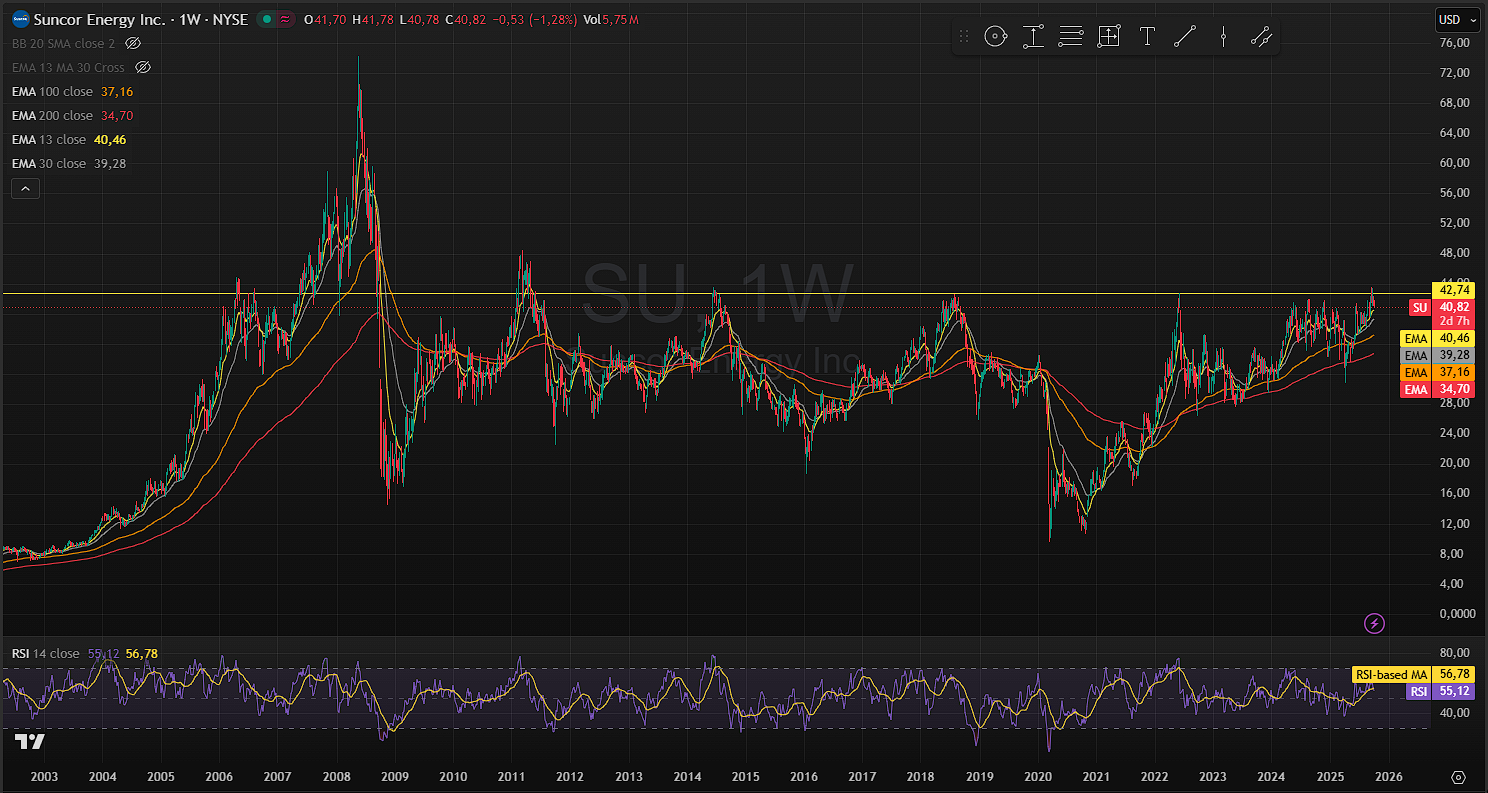Click the yellow EMA 40,46 price label
Screen dimensions: 1488x793
[1436, 340]
